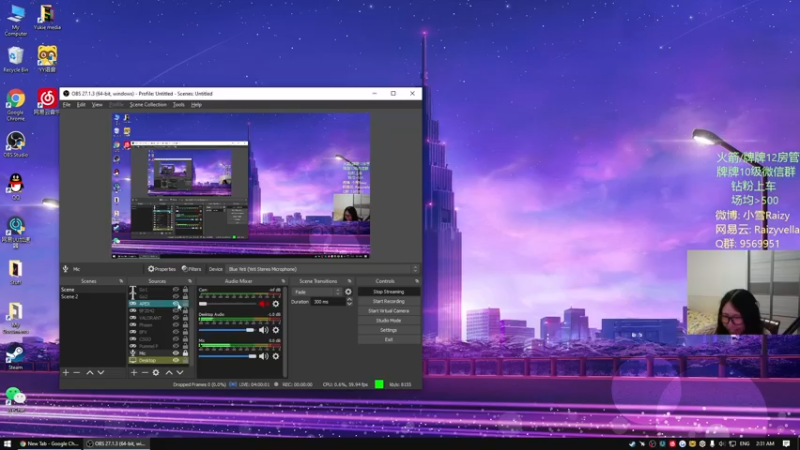
Task: Select the Steam desktop shortcut
Action: coord(15,357)
